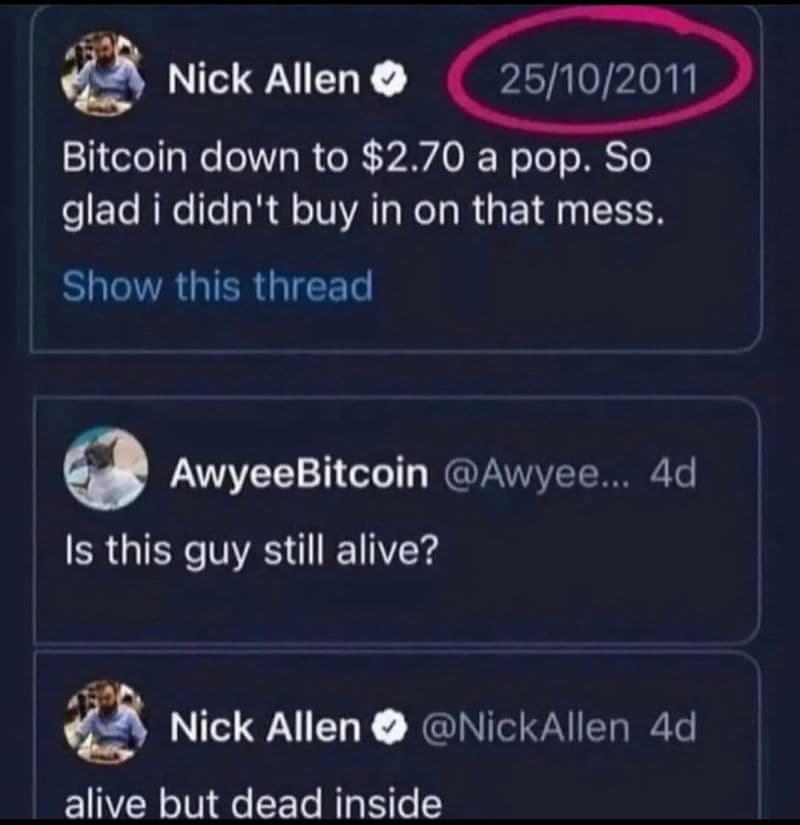Click the verified badge on the bottom Nick Allen reply
This screenshot has width=800, height=825.
[x=389, y=727]
